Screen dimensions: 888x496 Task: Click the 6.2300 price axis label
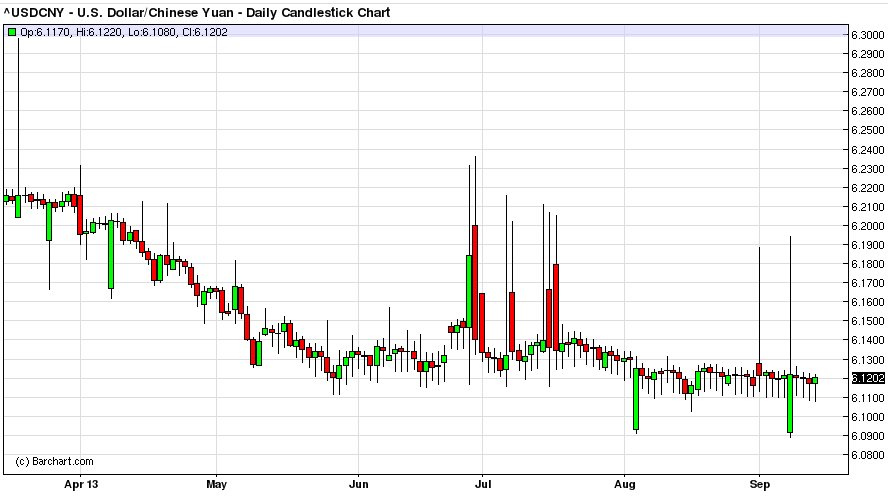pyautogui.click(x=868, y=169)
